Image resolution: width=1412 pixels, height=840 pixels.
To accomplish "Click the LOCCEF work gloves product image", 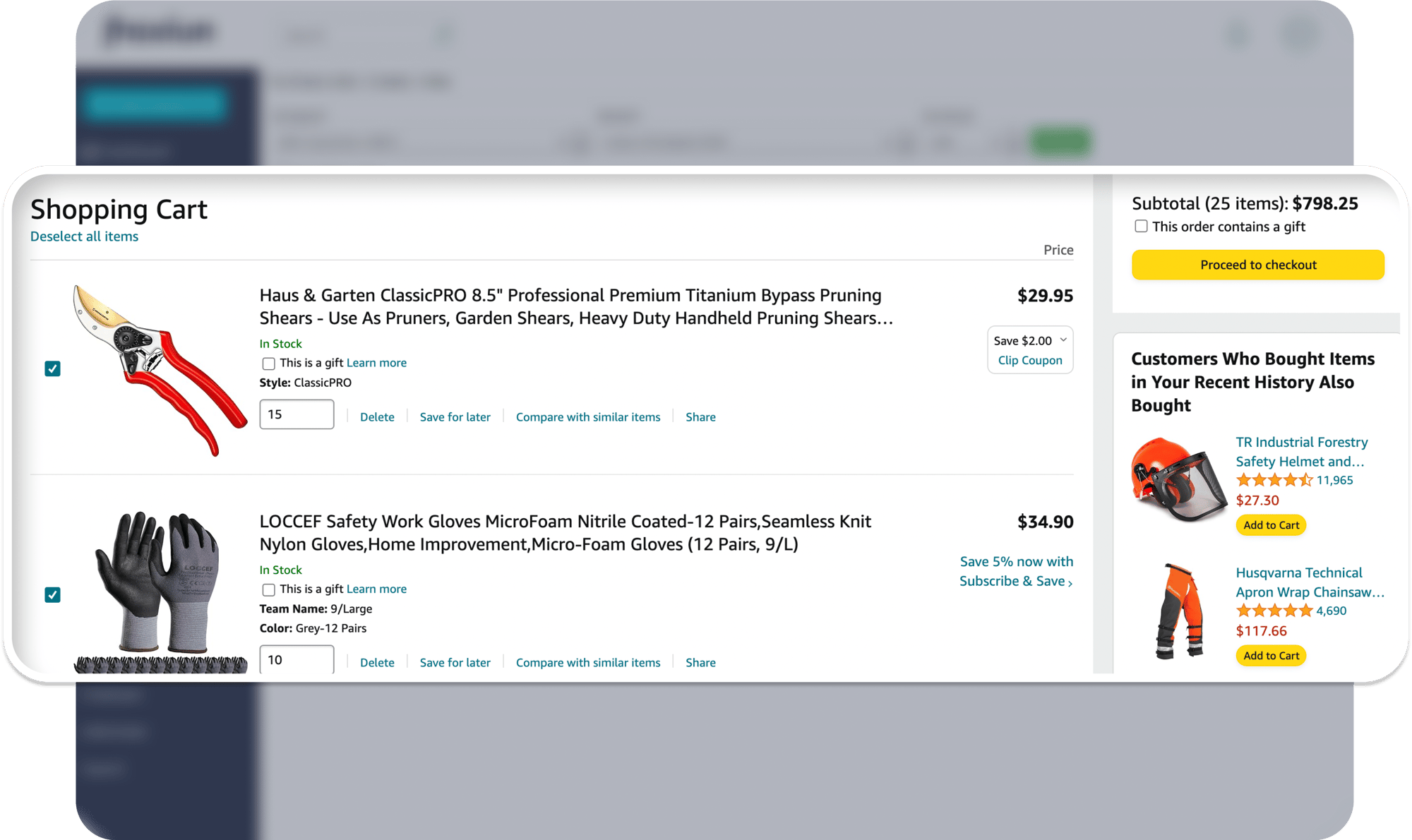I will [x=161, y=592].
